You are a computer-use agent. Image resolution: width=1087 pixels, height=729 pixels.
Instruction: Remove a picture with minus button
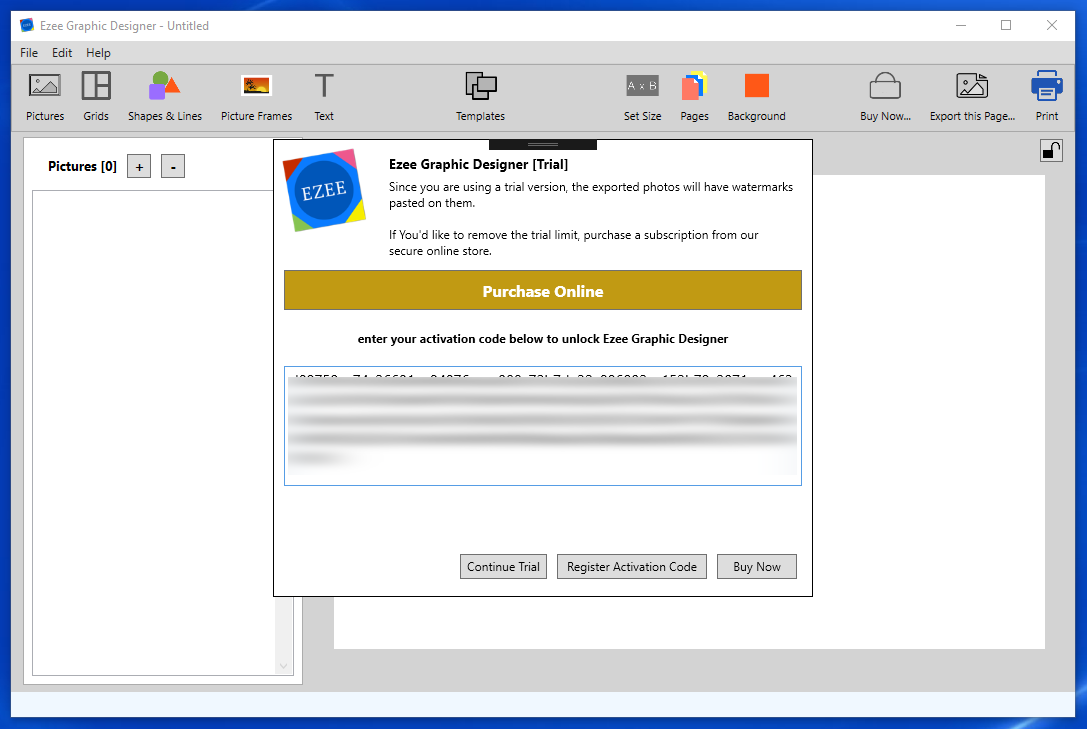tap(173, 166)
